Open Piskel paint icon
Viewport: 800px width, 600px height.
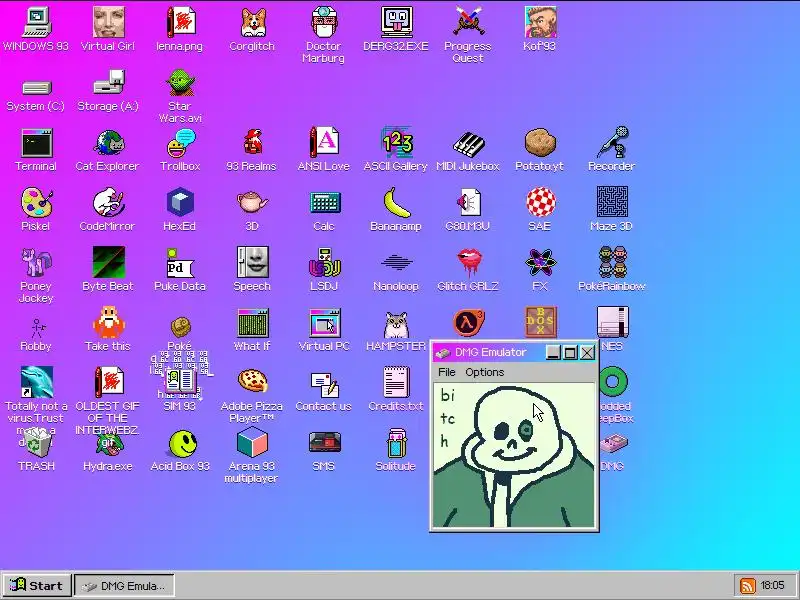[36, 203]
